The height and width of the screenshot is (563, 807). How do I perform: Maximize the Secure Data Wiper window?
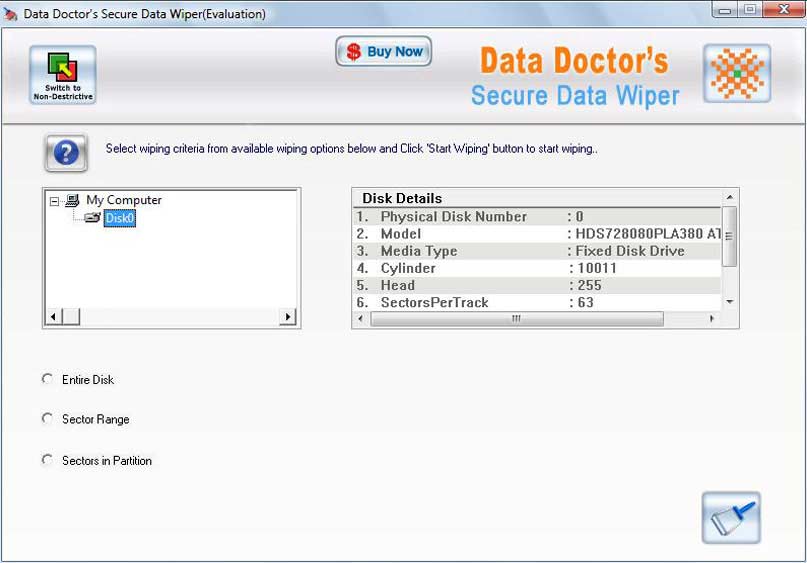click(750, 10)
